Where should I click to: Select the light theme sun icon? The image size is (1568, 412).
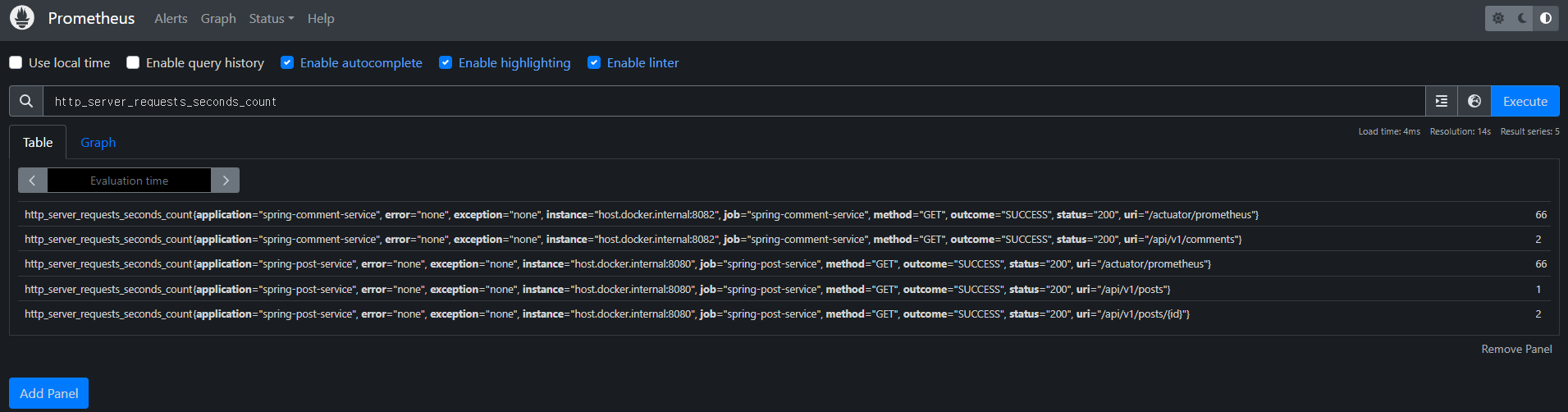coord(1498,18)
